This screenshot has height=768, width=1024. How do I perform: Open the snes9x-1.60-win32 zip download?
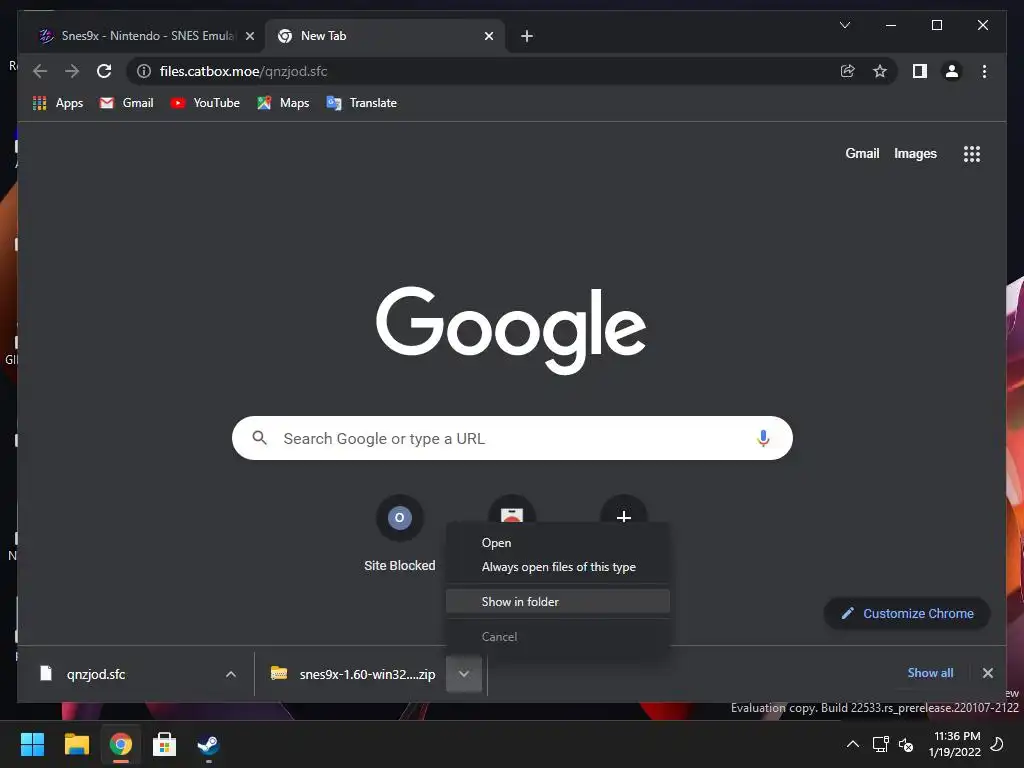coord(353,674)
